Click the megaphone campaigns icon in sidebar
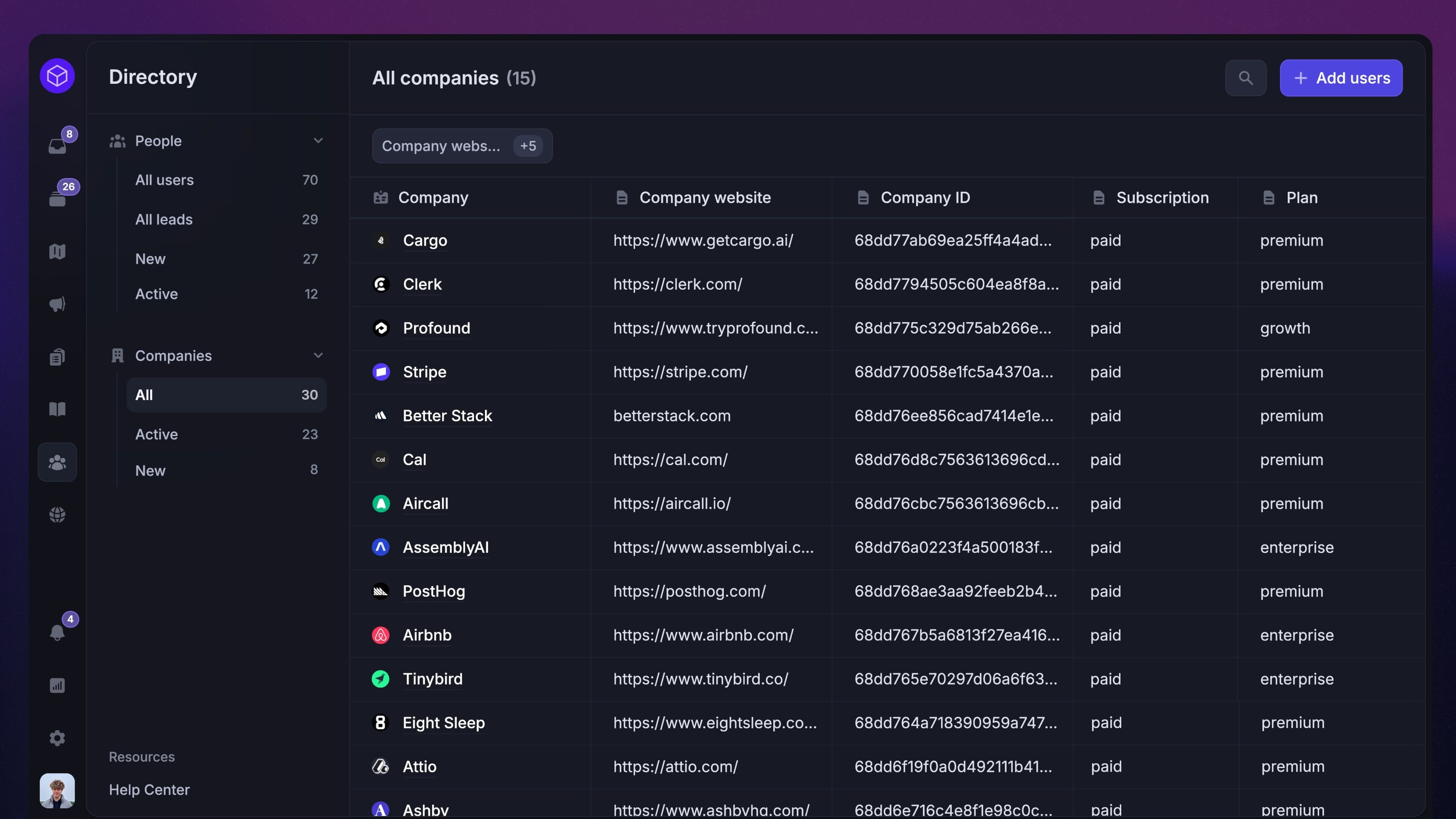The image size is (1456, 819). click(x=58, y=304)
